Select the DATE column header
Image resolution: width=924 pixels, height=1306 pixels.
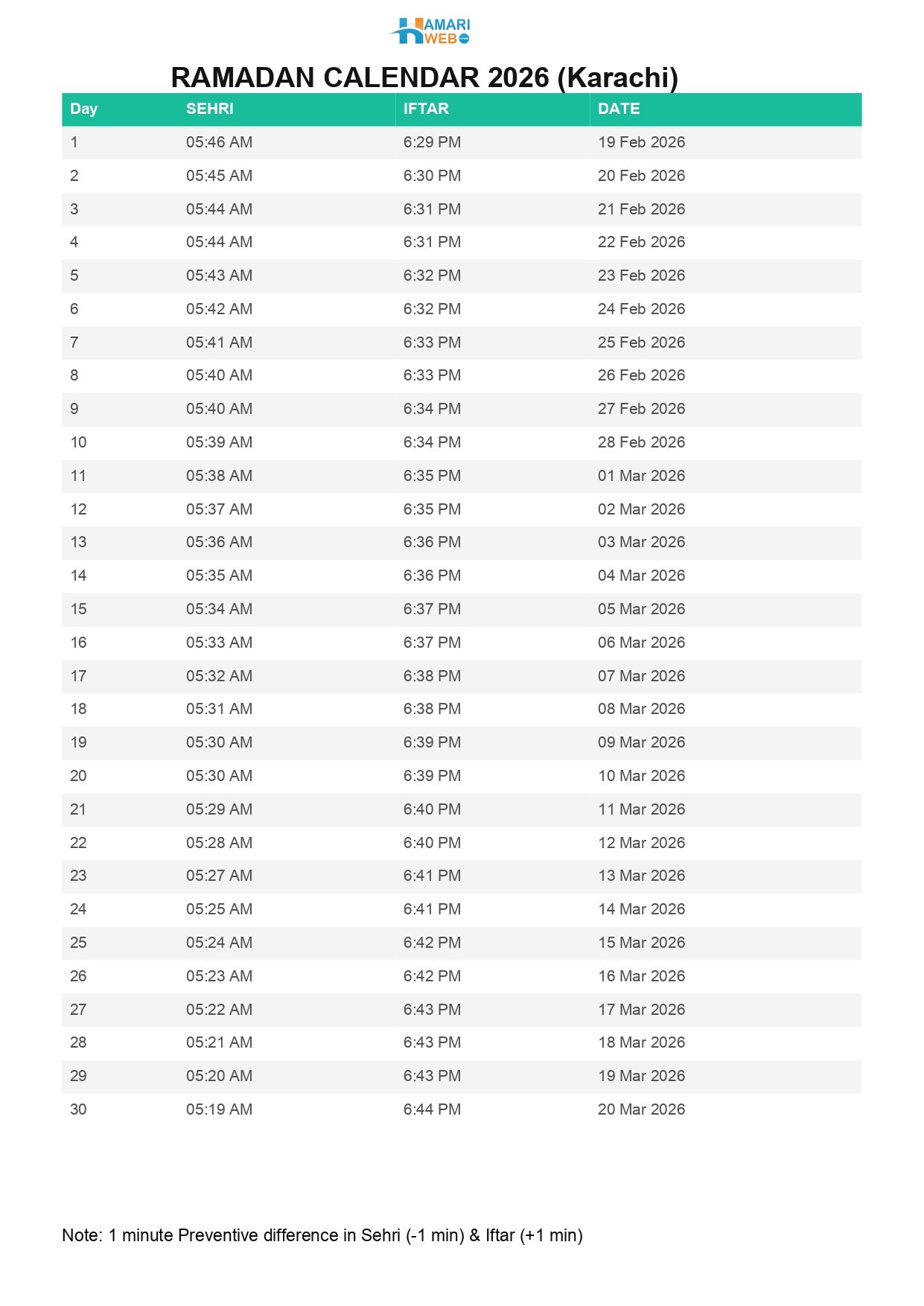tap(619, 109)
